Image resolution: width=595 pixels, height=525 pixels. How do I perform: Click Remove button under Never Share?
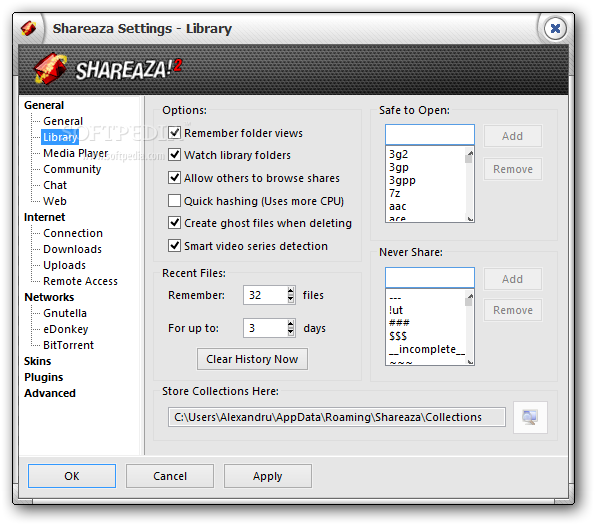coord(513,310)
